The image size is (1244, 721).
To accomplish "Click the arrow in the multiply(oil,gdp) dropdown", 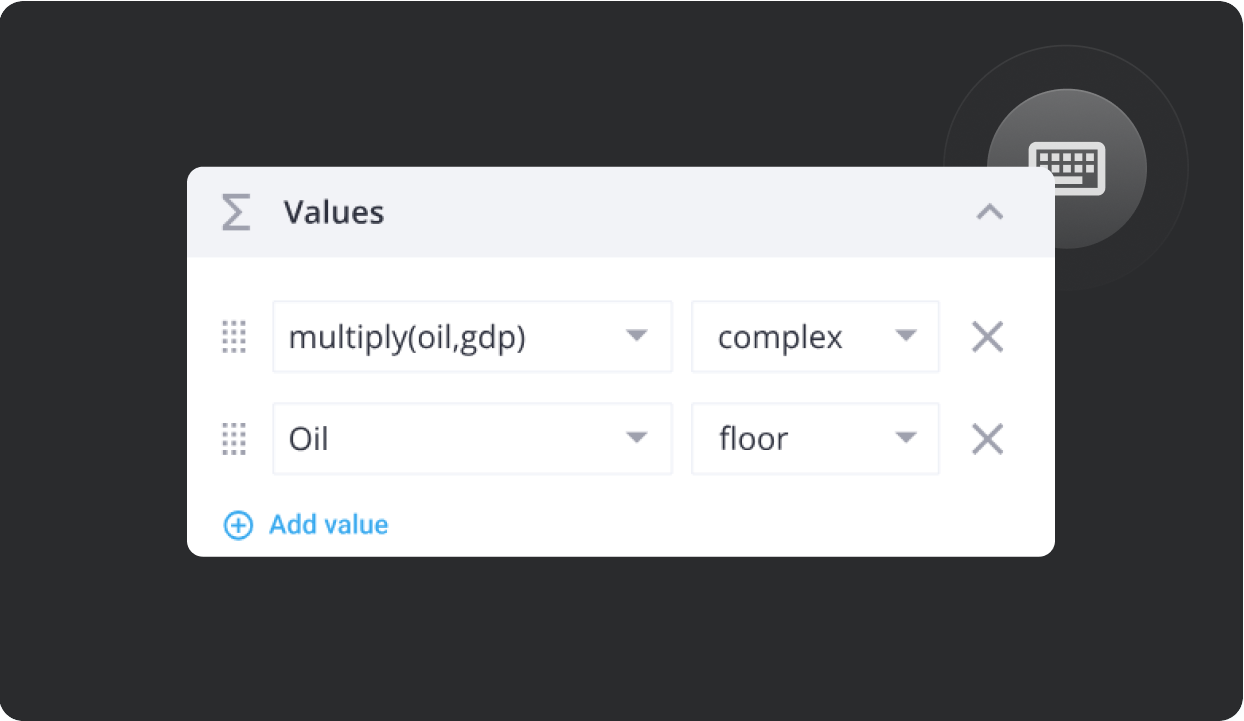I will (636, 336).
